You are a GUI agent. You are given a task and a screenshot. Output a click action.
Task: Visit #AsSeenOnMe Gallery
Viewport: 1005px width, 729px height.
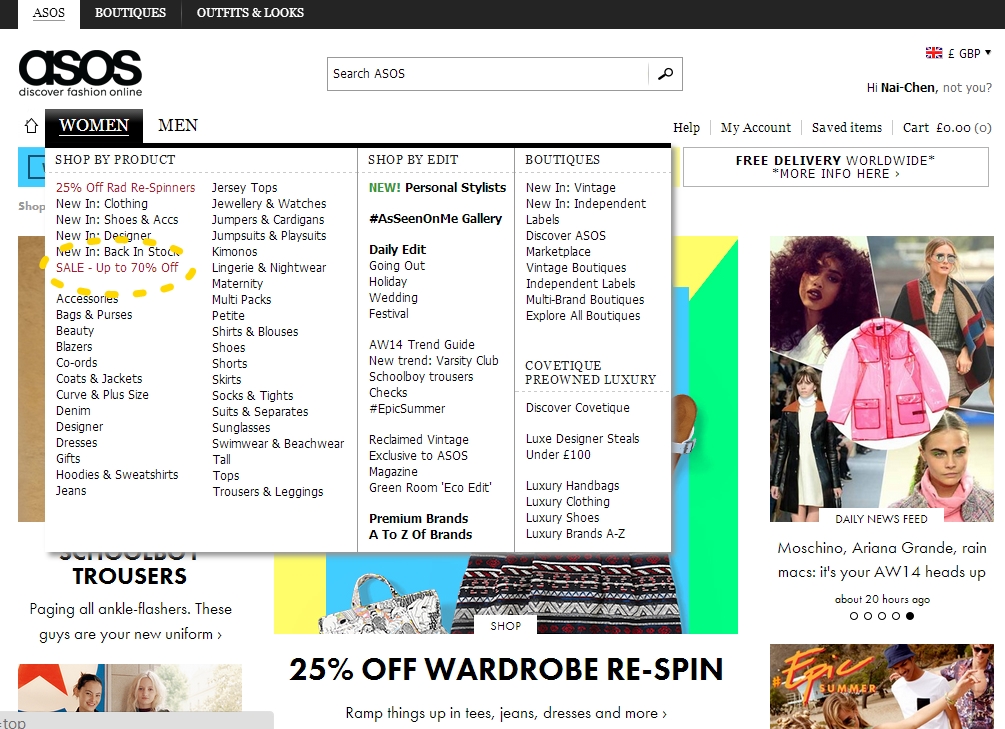coord(435,219)
